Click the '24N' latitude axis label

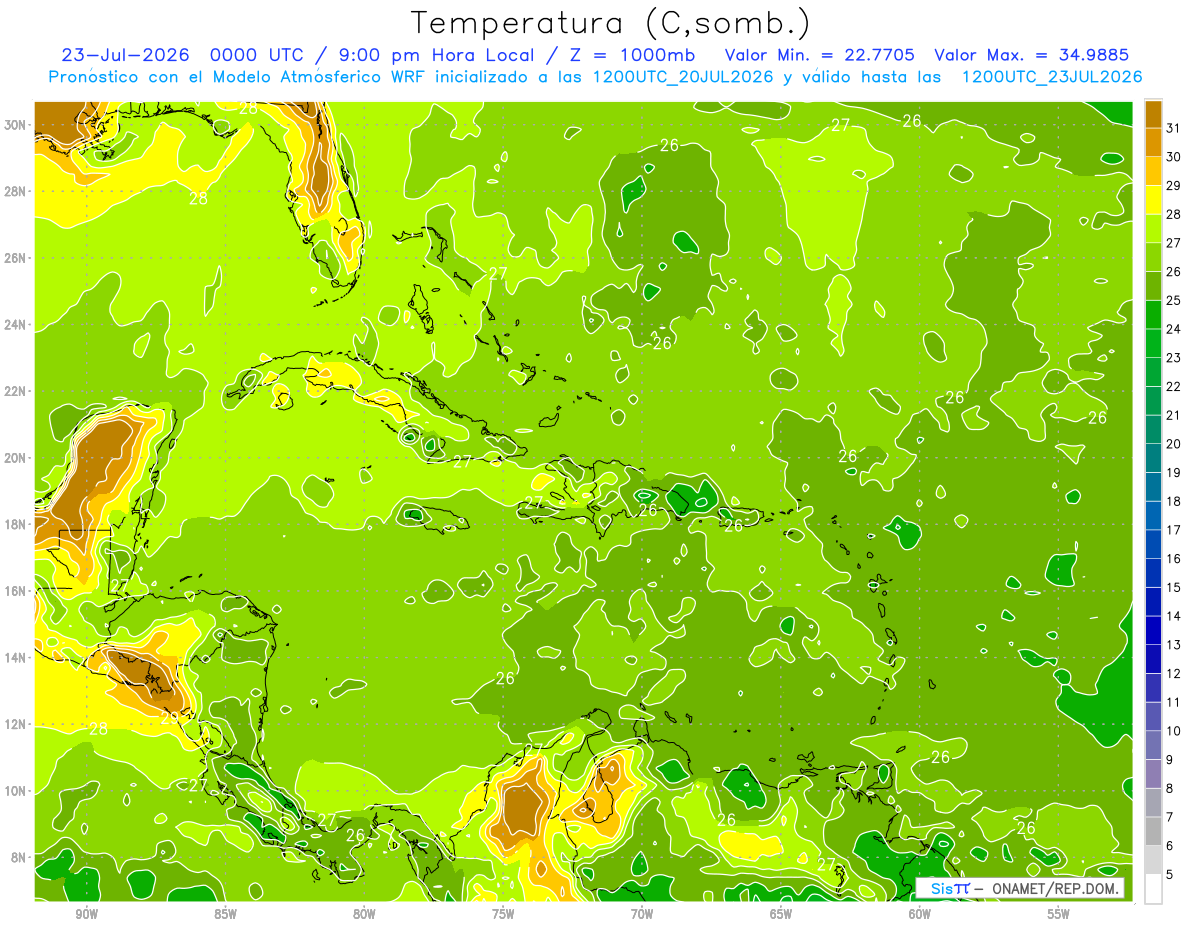(x=16, y=325)
